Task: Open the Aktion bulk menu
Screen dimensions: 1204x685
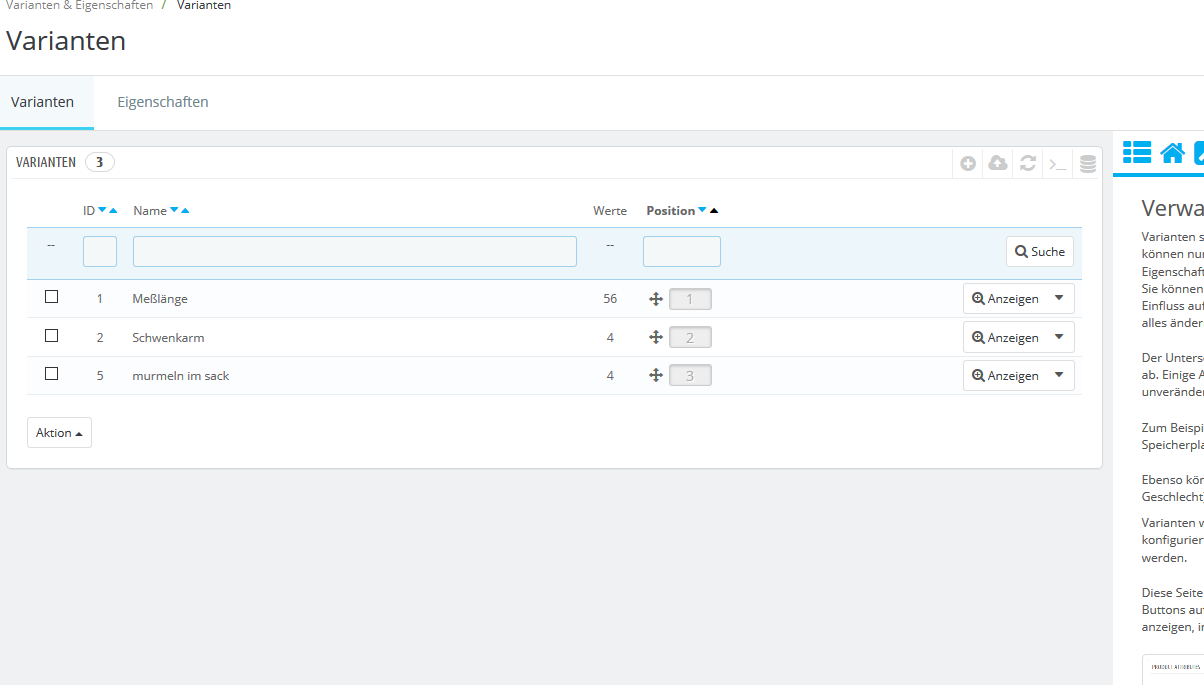Action: coord(59,432)
